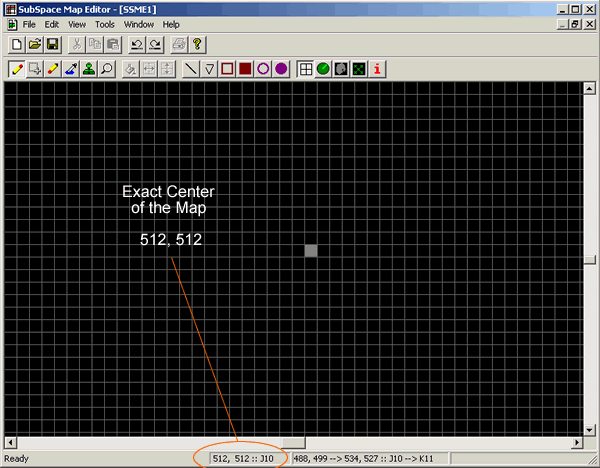Redo the last undone edit
This screenshot has width=600, height=468.
(155, 45)
